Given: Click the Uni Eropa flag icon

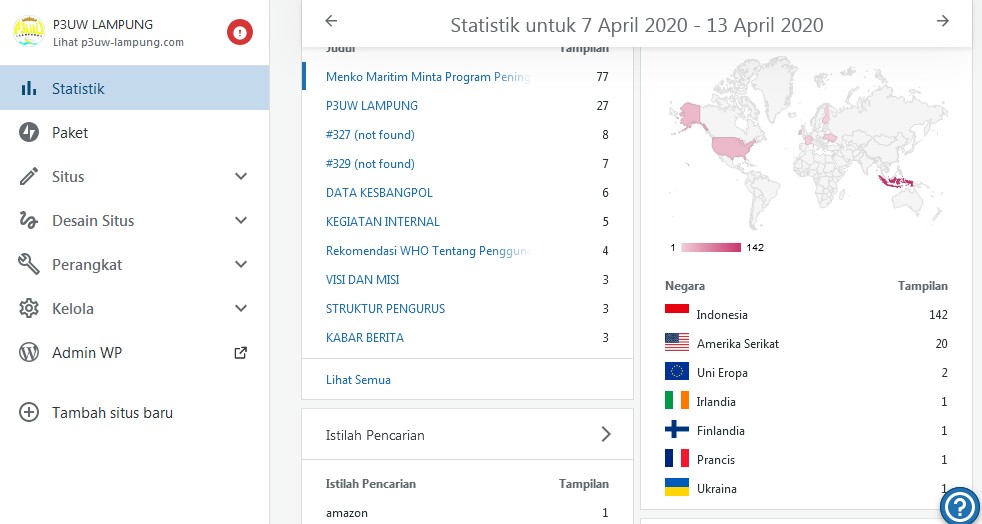Looking at the screenshot, I should point(676,371).
